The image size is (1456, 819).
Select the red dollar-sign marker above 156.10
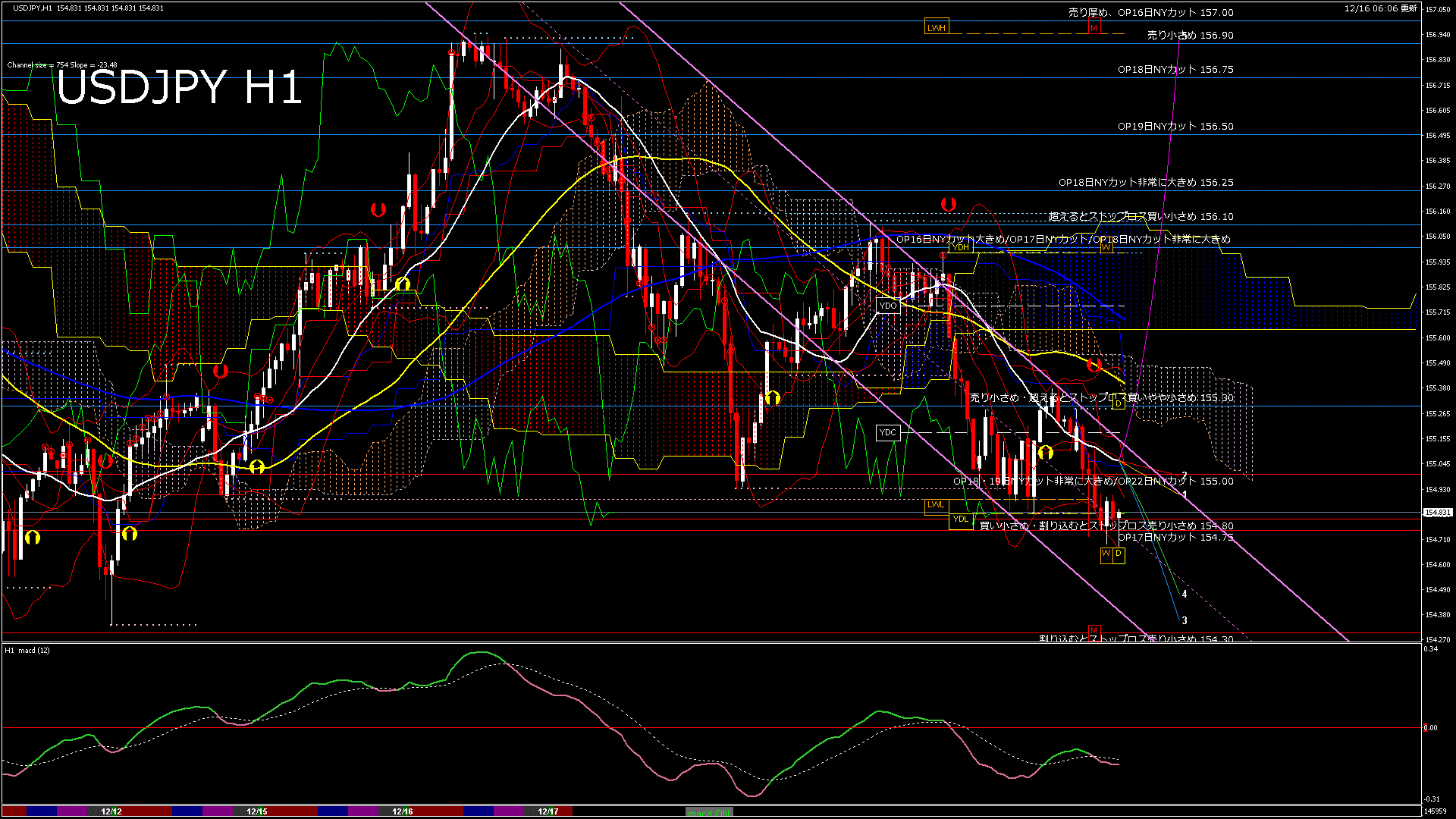[947, 202]
